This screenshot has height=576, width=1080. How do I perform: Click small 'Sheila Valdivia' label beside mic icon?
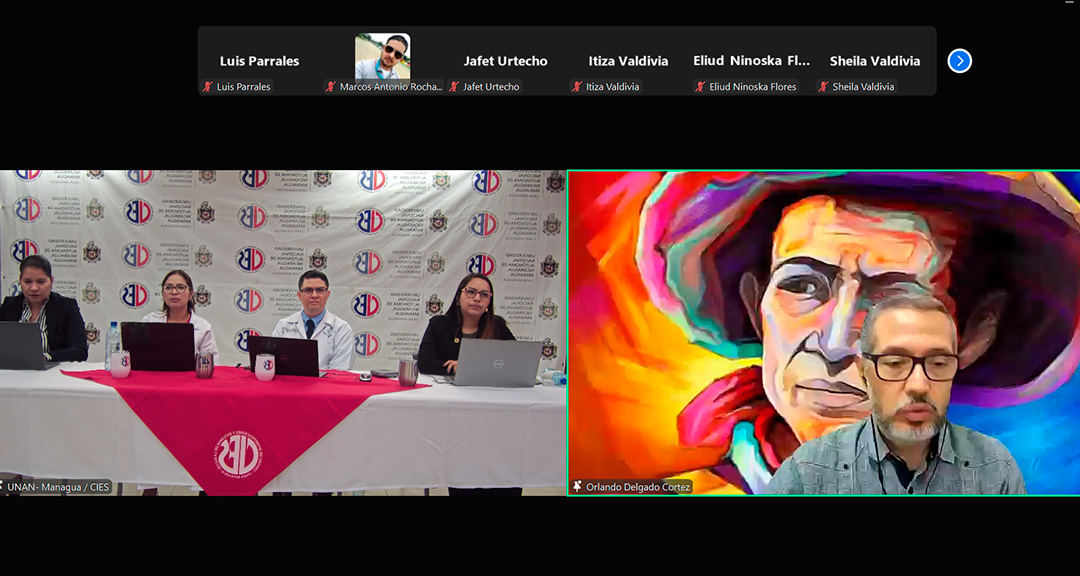click(x=864, y=87)
